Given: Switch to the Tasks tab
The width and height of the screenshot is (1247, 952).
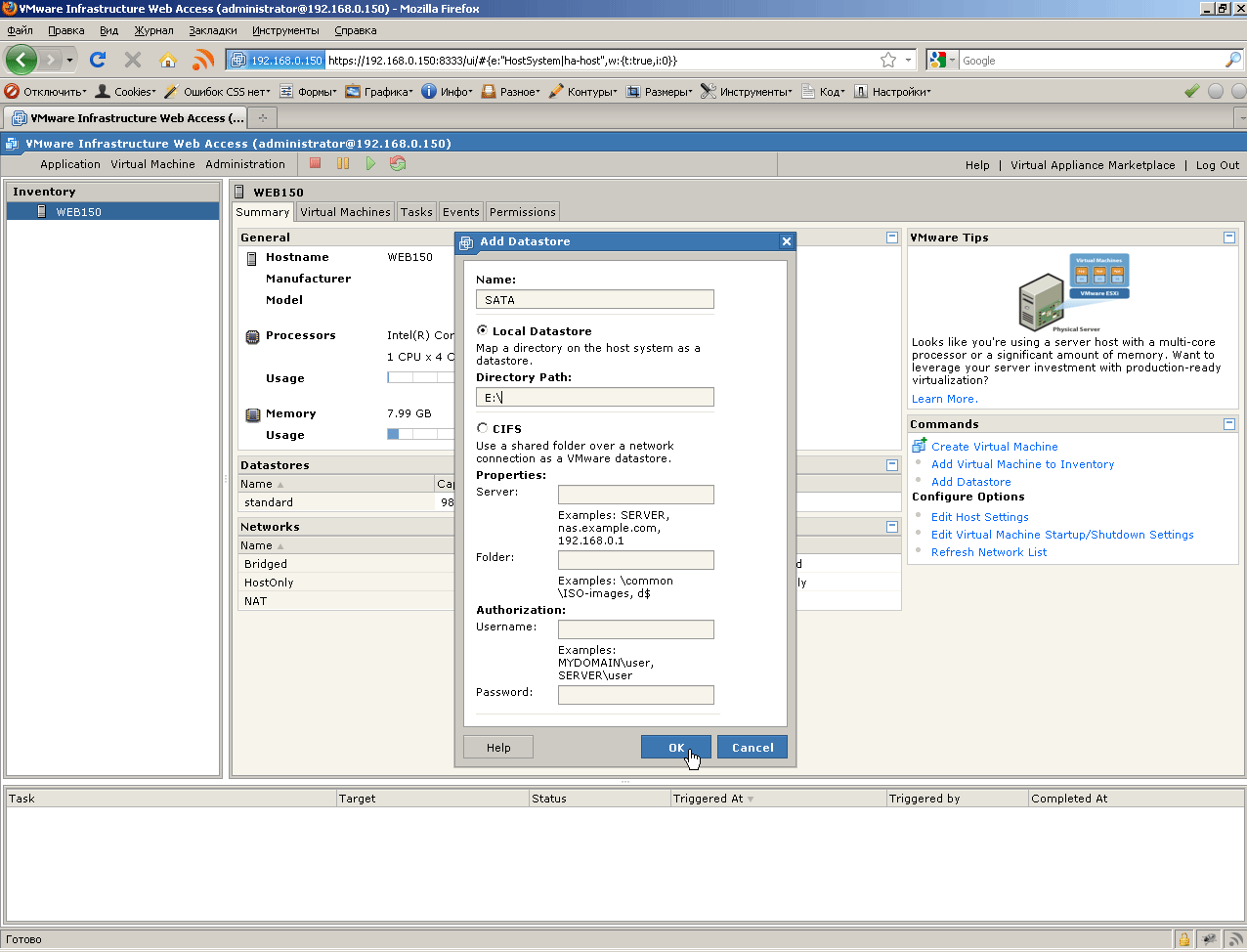Looking at the screenshot, I should [x=416, y=212].
